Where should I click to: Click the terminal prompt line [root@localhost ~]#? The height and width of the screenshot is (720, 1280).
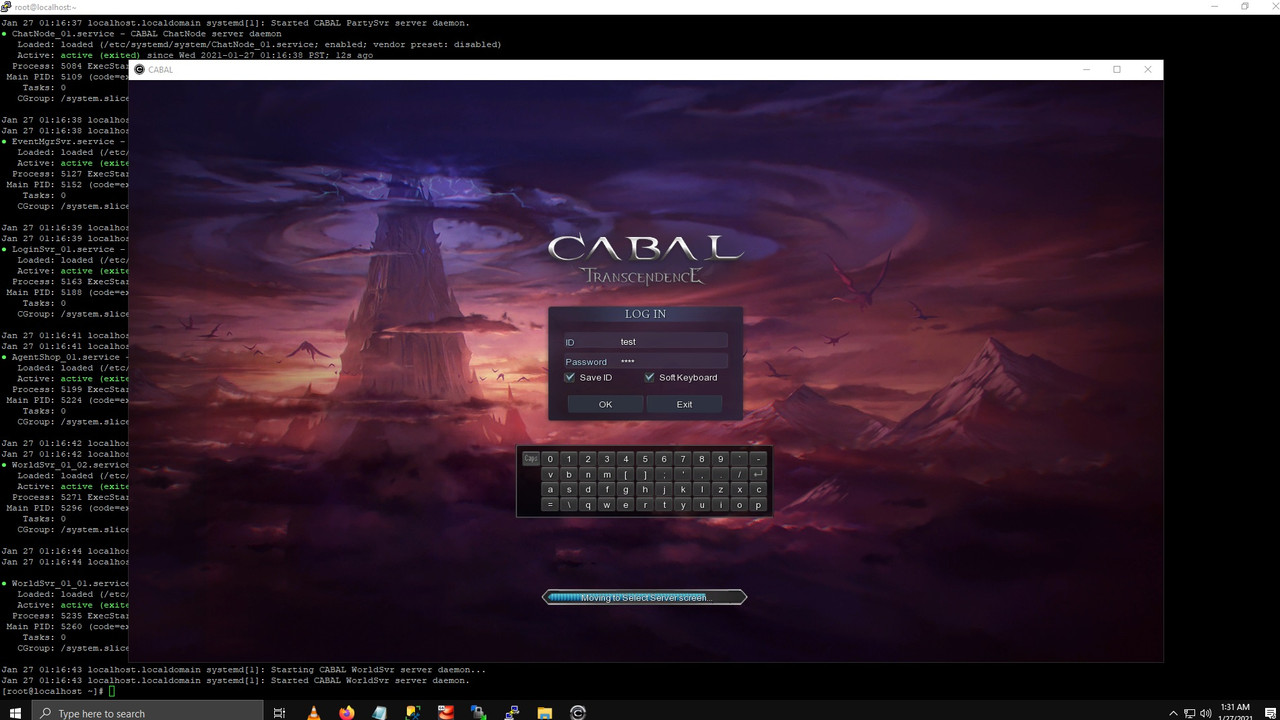[x=54, y=691]
